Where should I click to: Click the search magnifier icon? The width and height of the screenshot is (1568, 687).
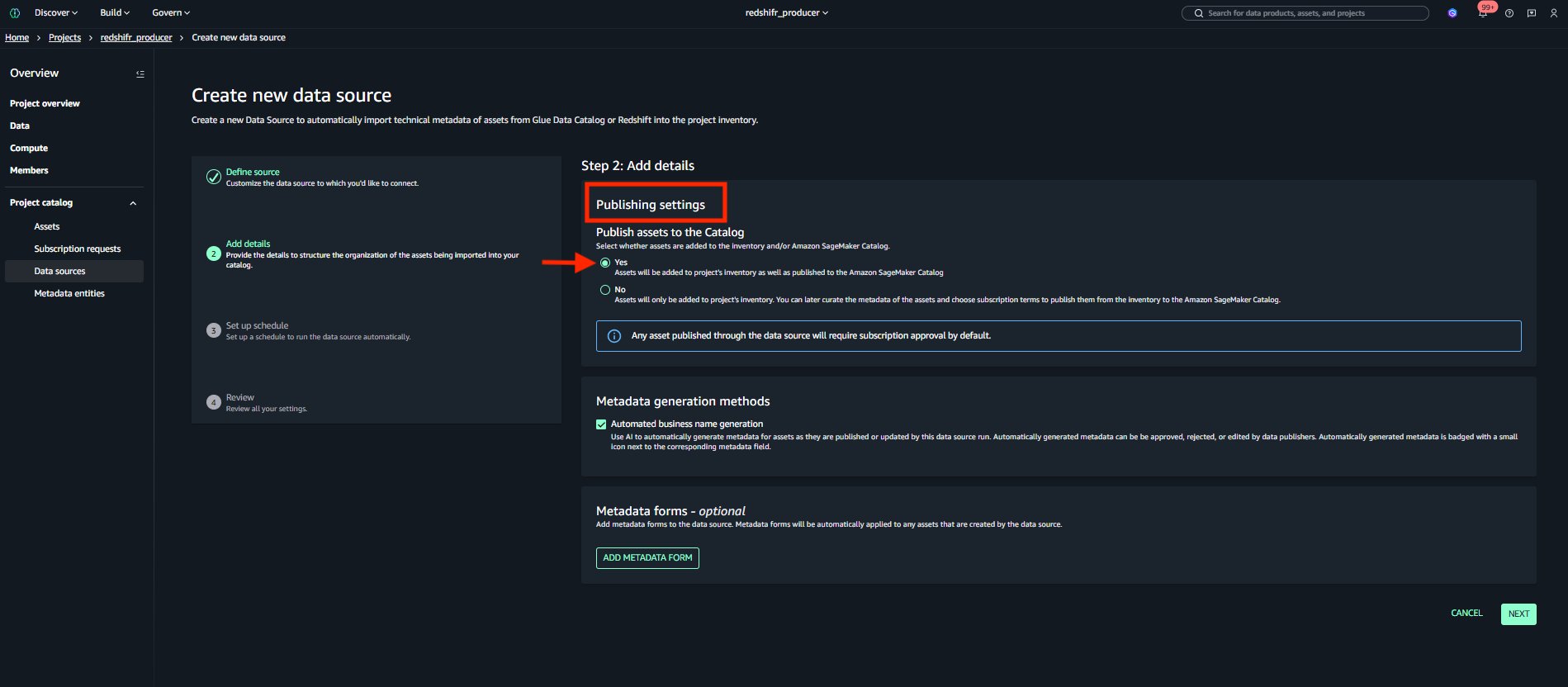point(1198,13)
